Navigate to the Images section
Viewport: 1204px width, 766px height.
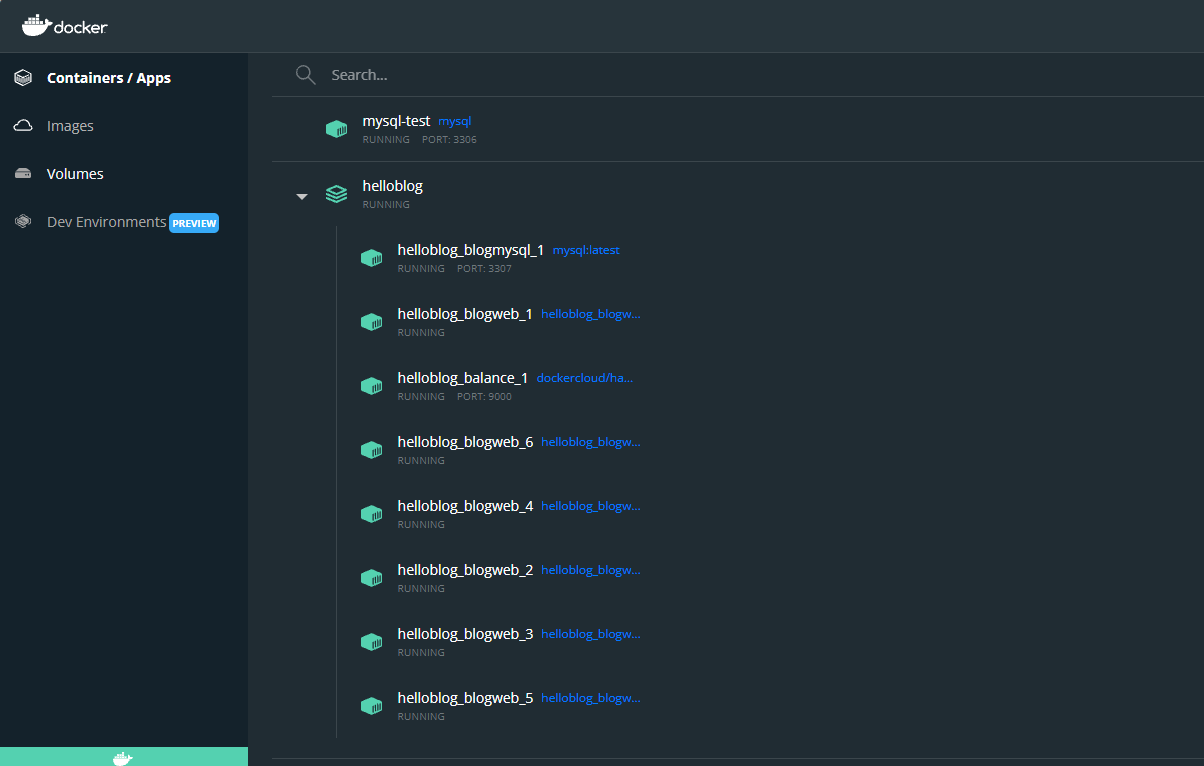pos(70,125)
